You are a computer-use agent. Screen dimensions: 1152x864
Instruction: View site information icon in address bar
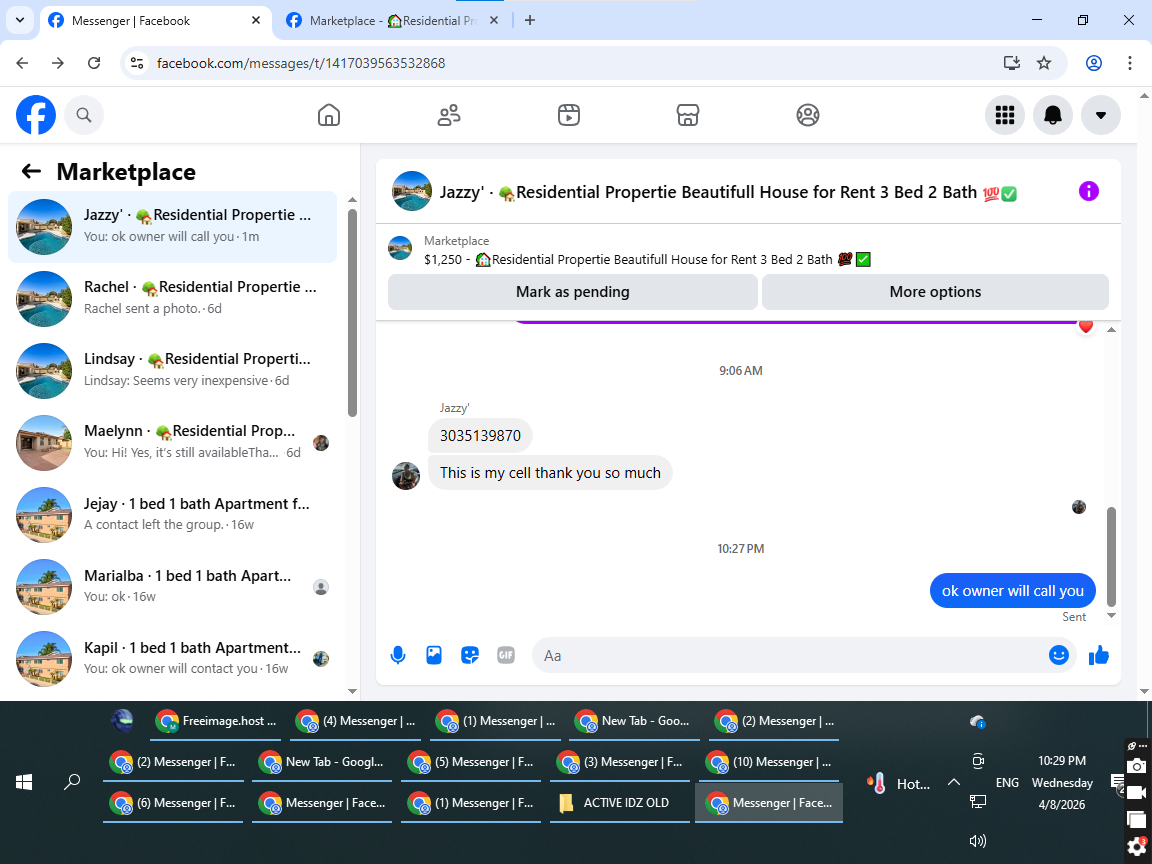(137, 63)
